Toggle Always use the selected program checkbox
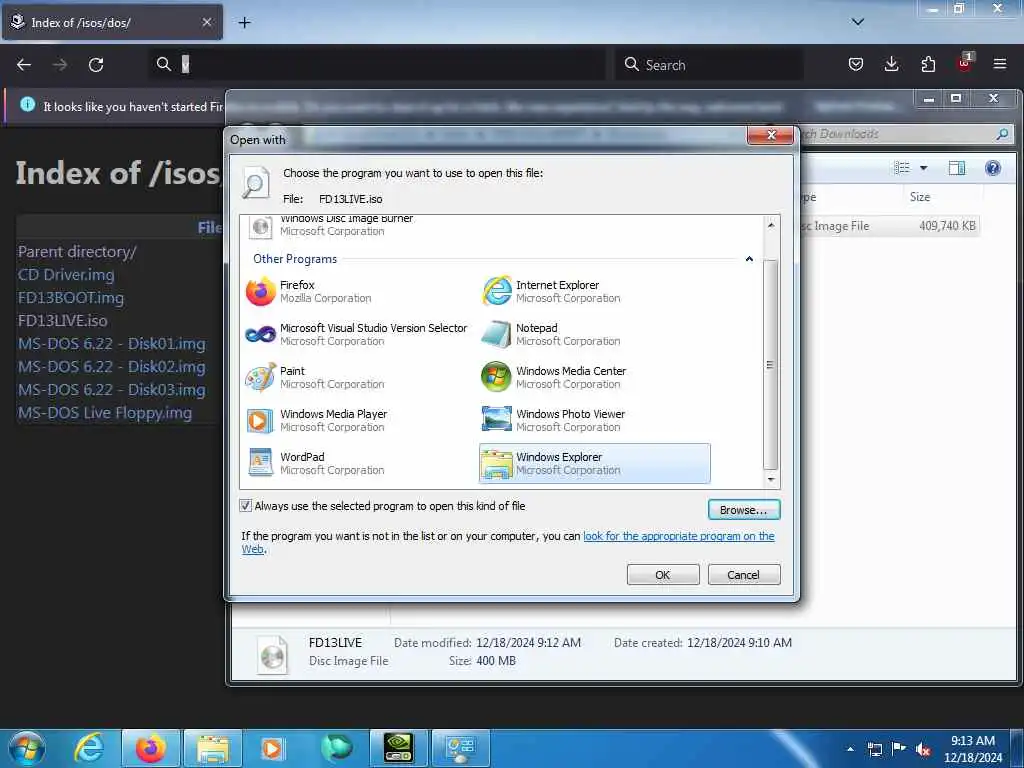 (x=246, y=505)
